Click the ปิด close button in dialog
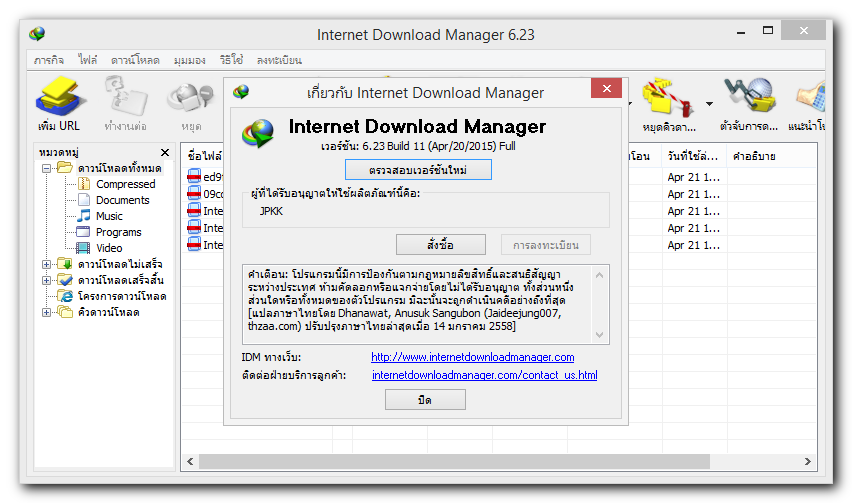 tap(425, 400)
